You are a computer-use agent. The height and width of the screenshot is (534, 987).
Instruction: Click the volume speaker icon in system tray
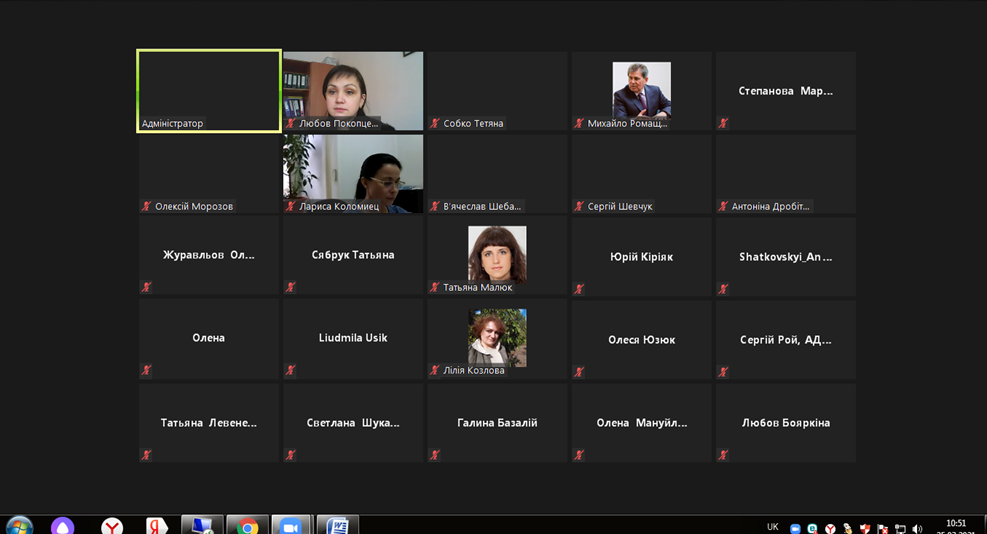click(x=917, y=528)
